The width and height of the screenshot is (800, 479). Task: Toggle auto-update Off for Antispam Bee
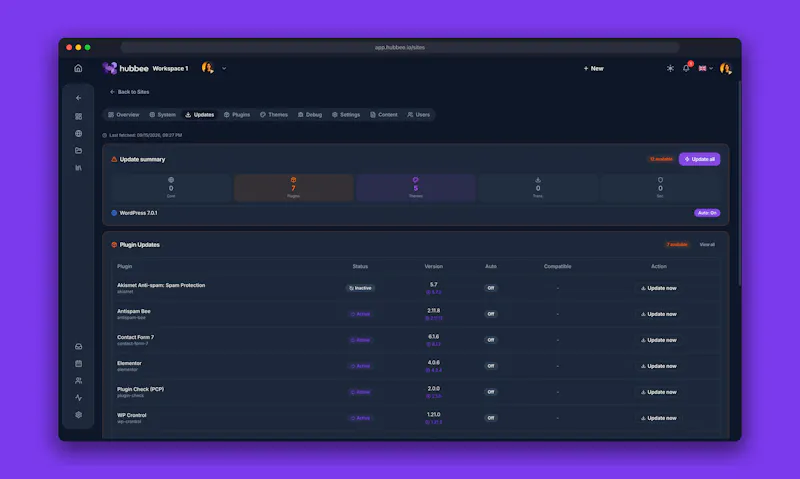[490, 314]
